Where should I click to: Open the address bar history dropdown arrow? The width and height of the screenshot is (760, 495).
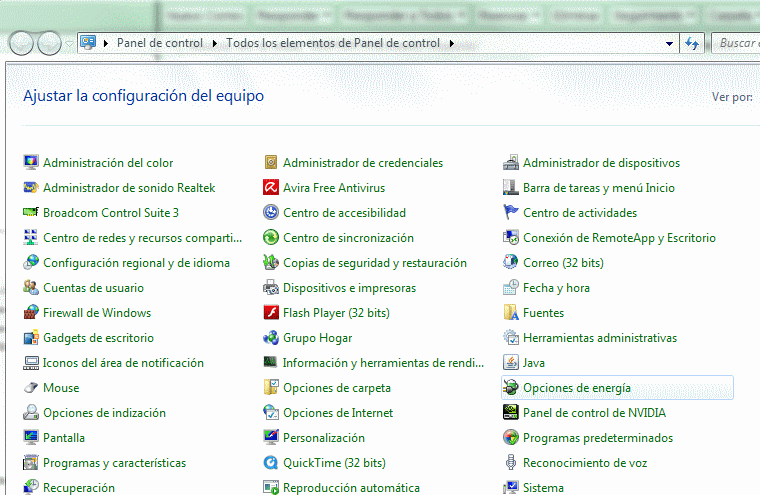pyautogui.click(x=670, y=43)
